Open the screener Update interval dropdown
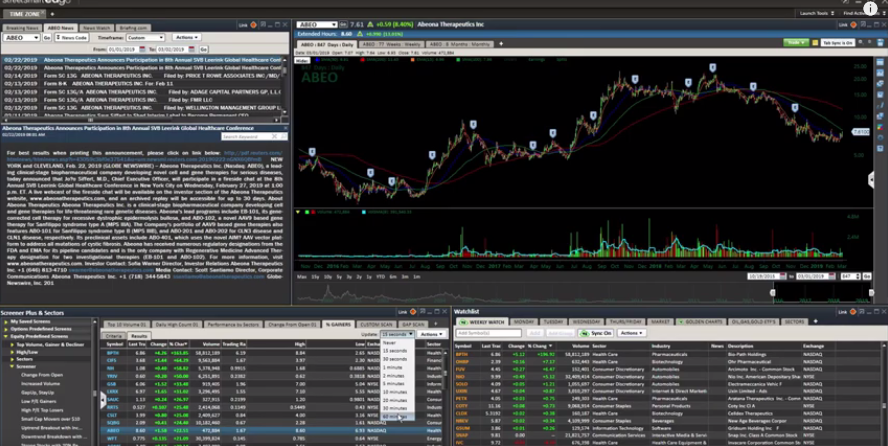This screenshot has height=446, width=888. click(397, 334)
